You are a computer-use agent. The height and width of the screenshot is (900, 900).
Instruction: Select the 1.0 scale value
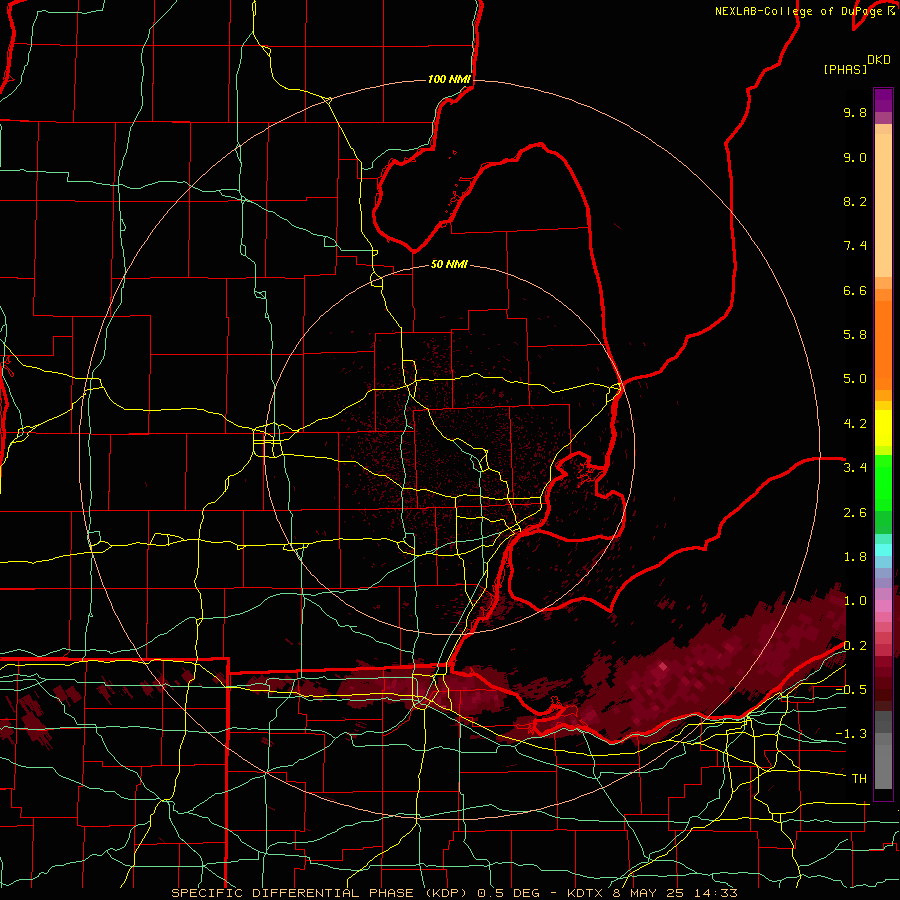(x=855, y=601)
